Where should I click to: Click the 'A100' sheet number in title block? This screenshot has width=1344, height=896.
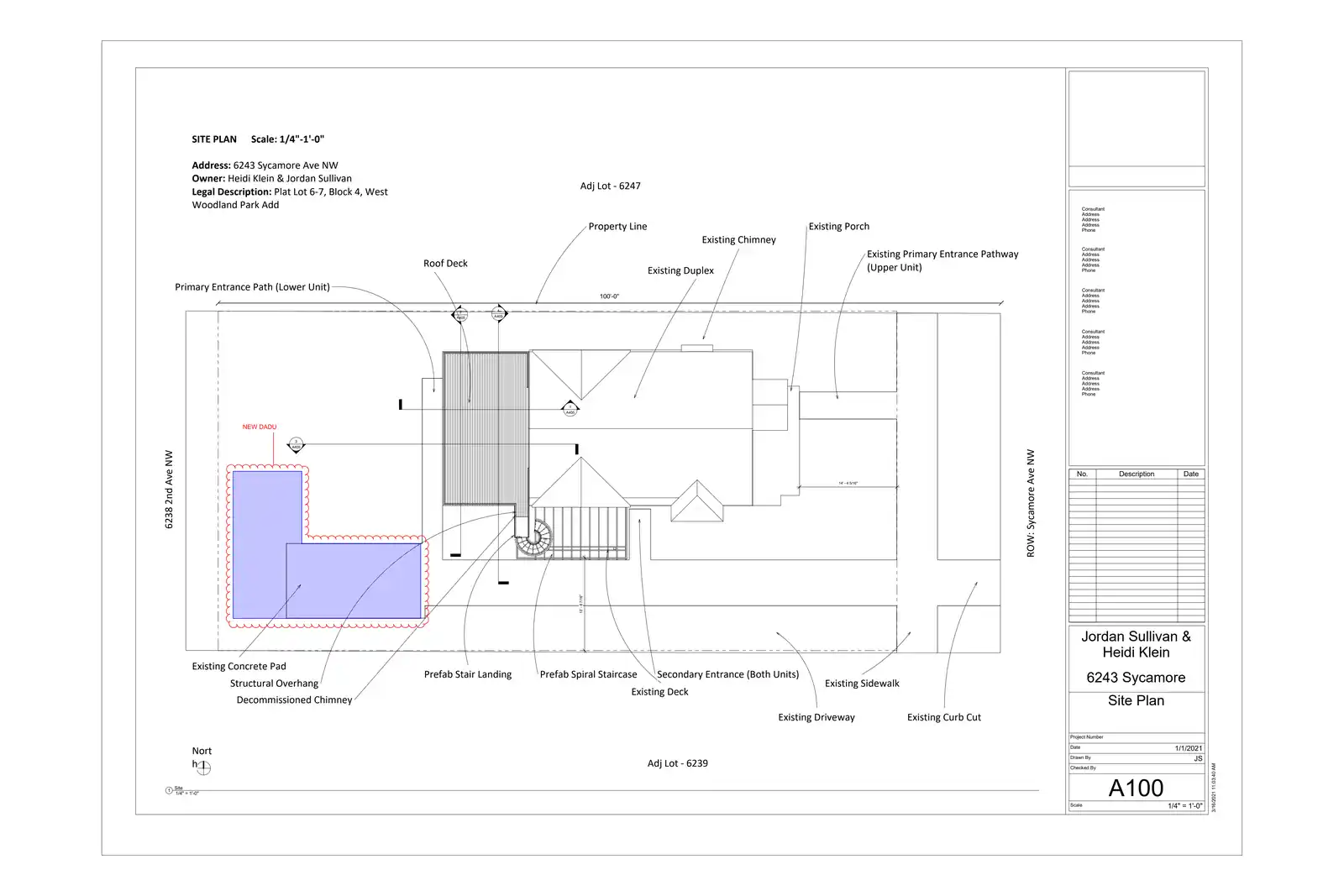click(1136, 788)
